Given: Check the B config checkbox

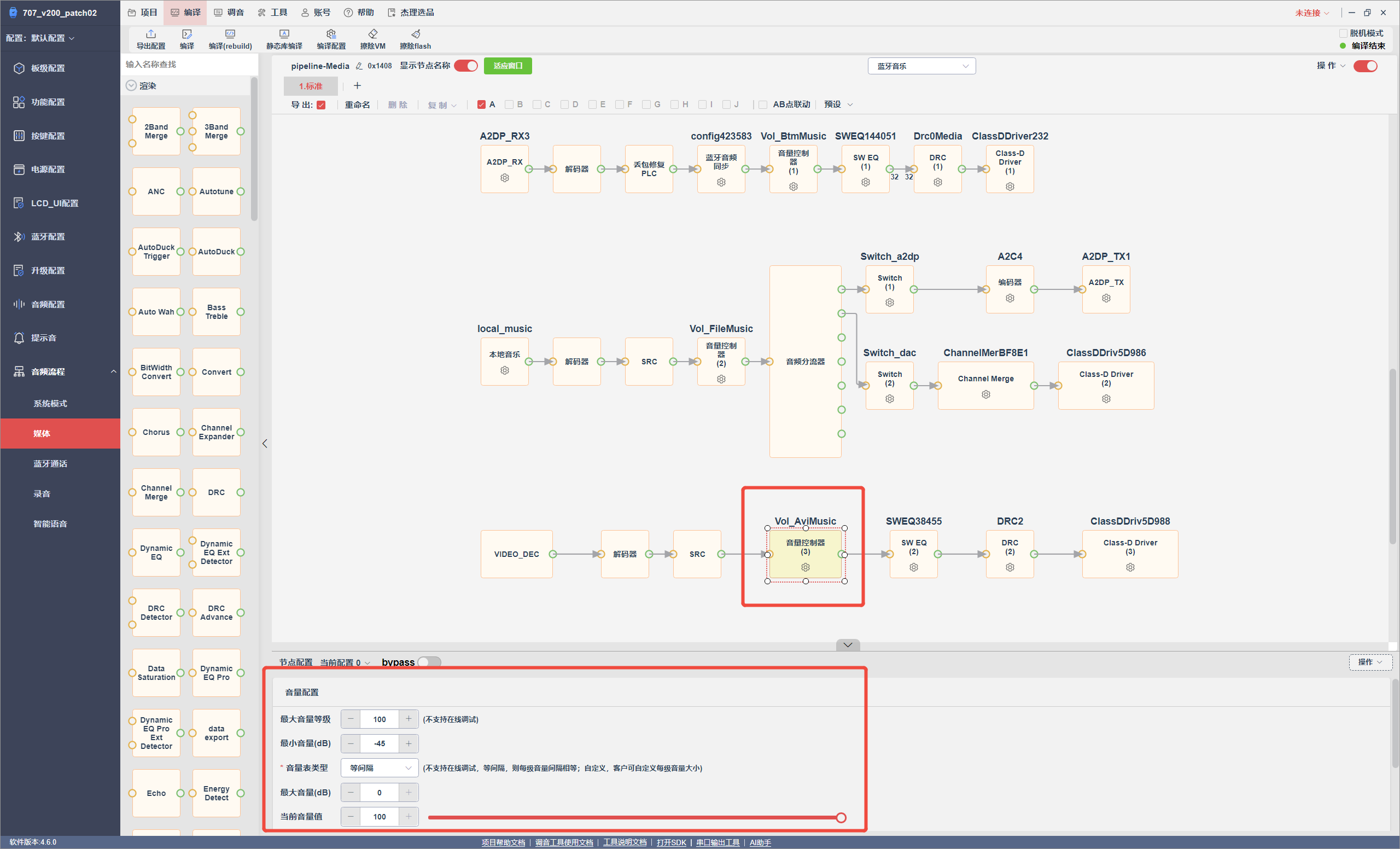Looking at the screenshot, I should click(x=509, y=104).
